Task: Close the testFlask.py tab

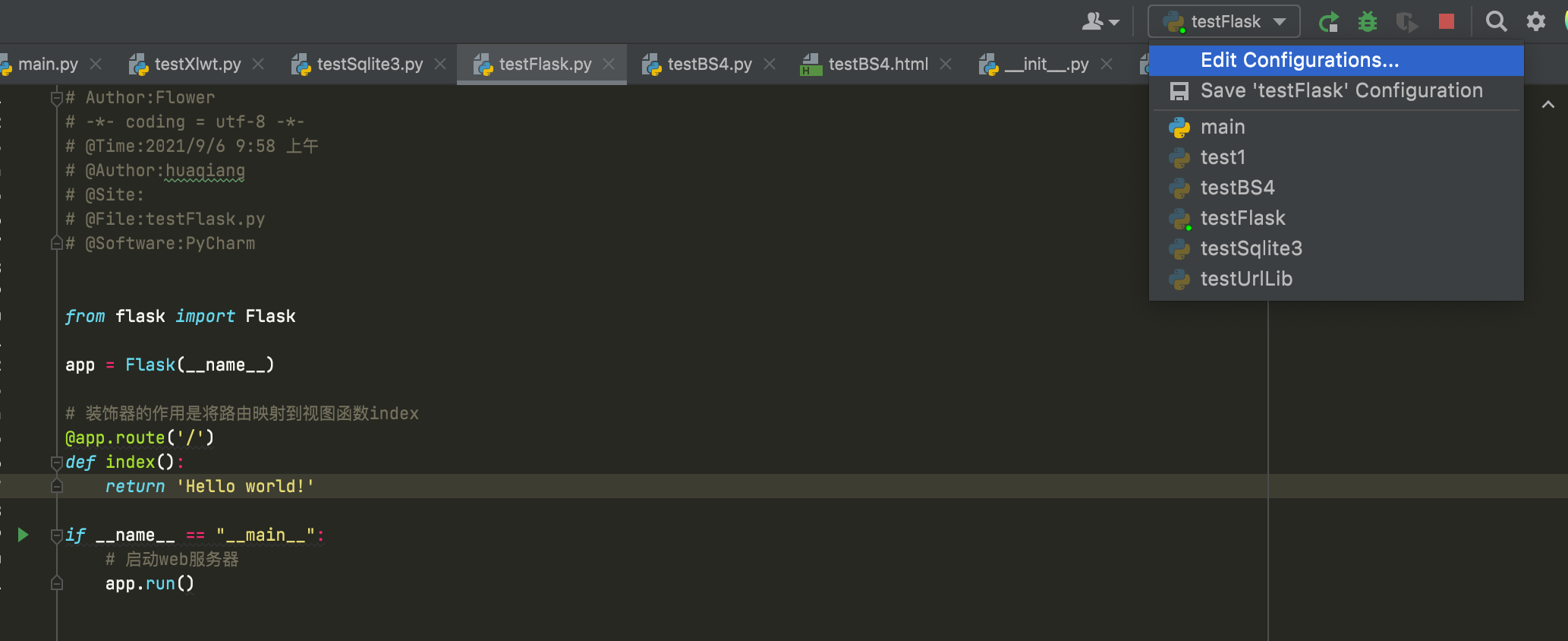Action: point(609,65)
